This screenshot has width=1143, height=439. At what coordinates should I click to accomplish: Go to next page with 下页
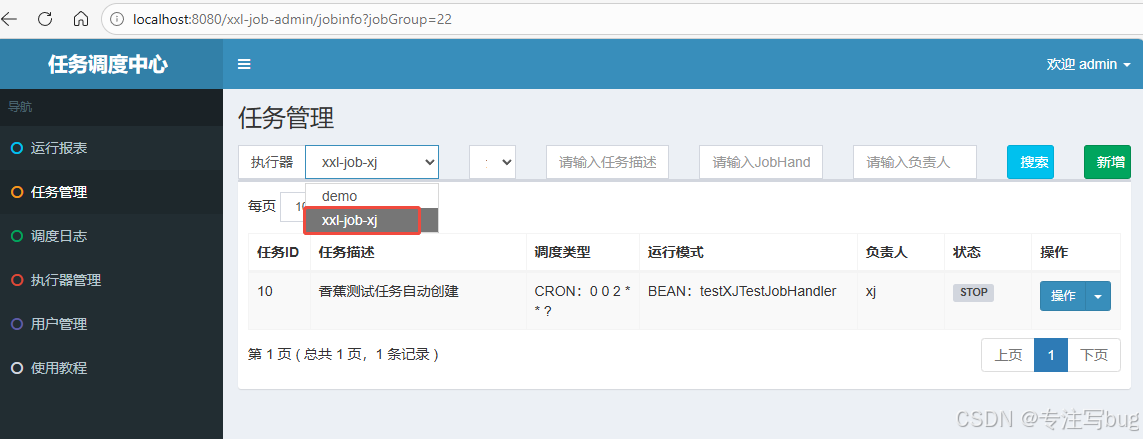coord(1093,355)
